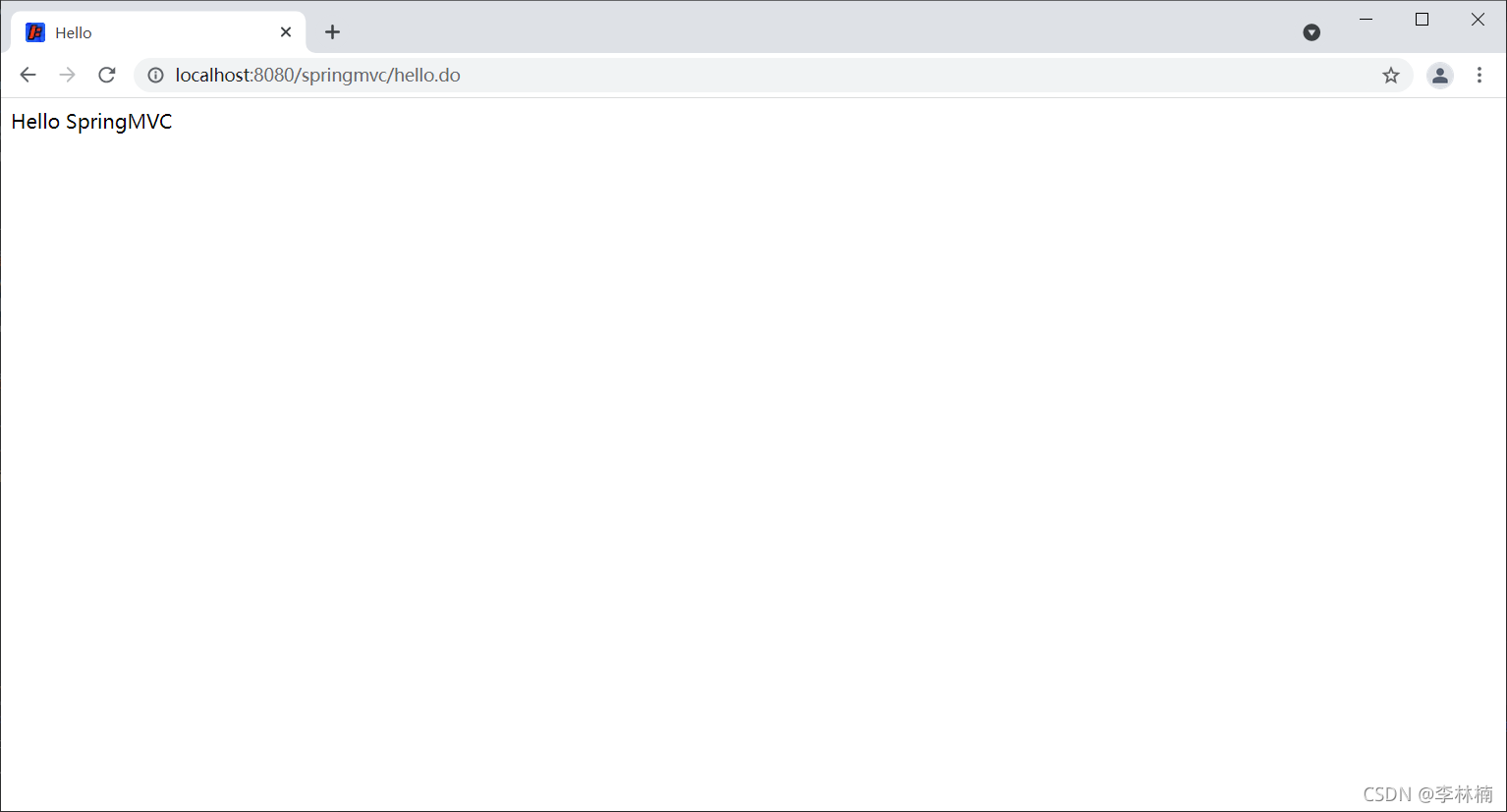Click the Hello tab favicon
This screenshot has height=812, width=1507.
click(35, 32)
